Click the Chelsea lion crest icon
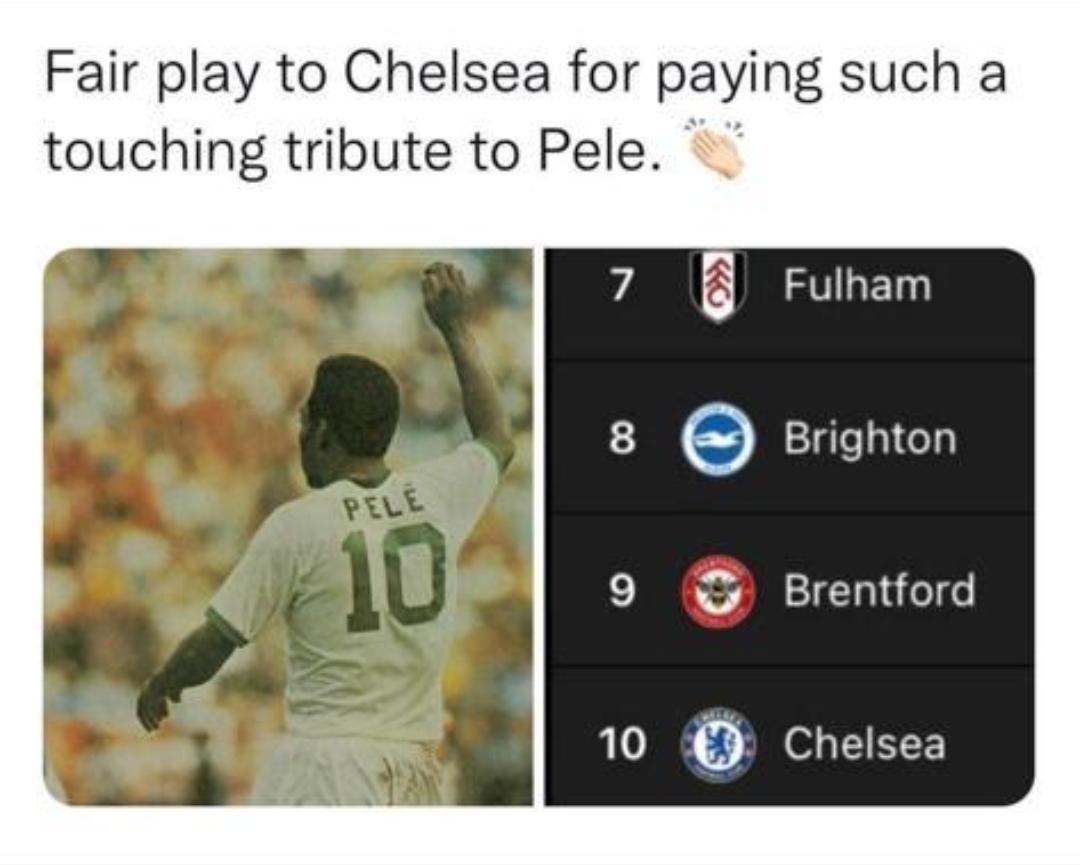The image size is (1080, 865). point(718,744)
